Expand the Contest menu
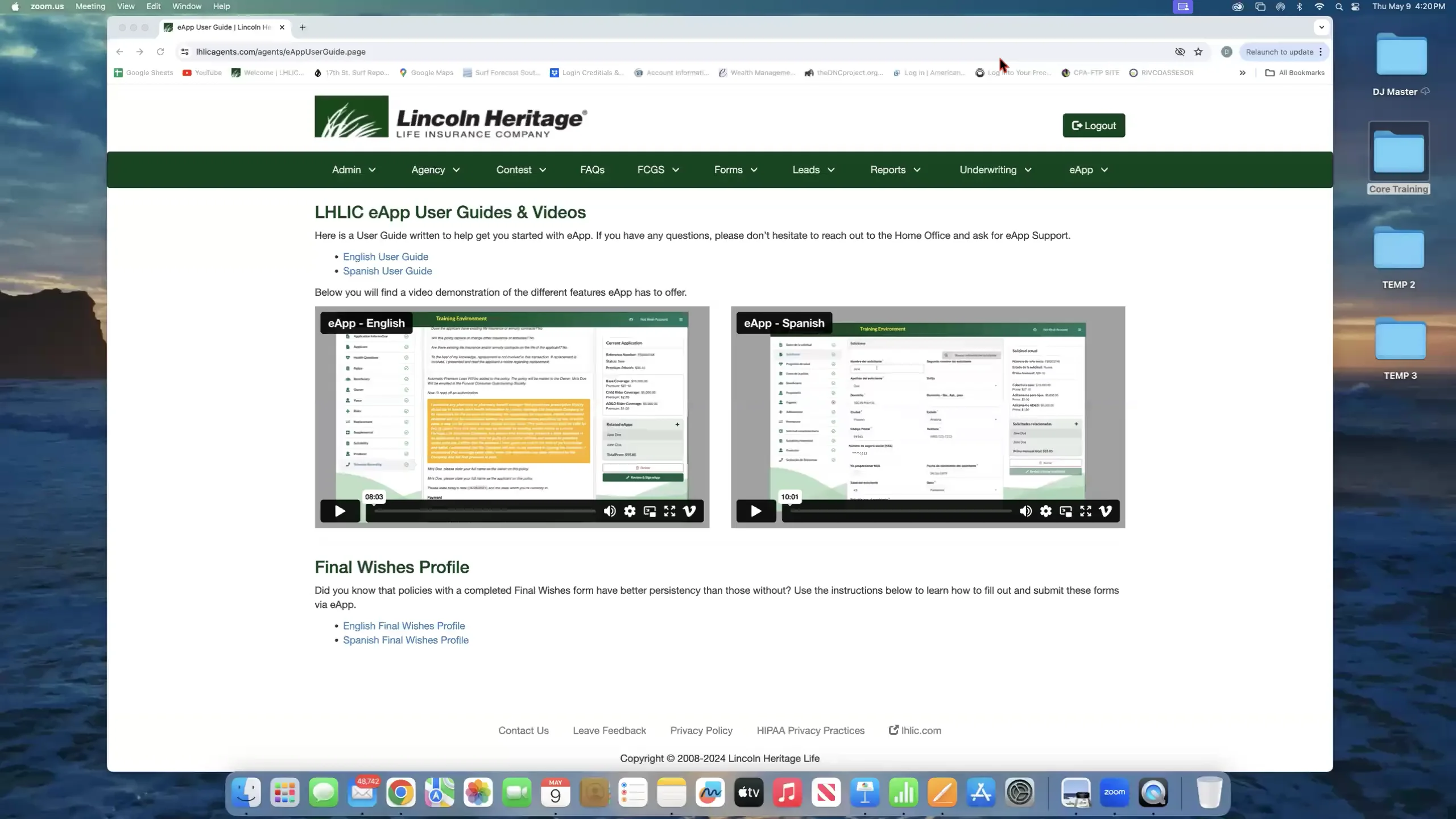1456x819 pixels. [521, 169]
